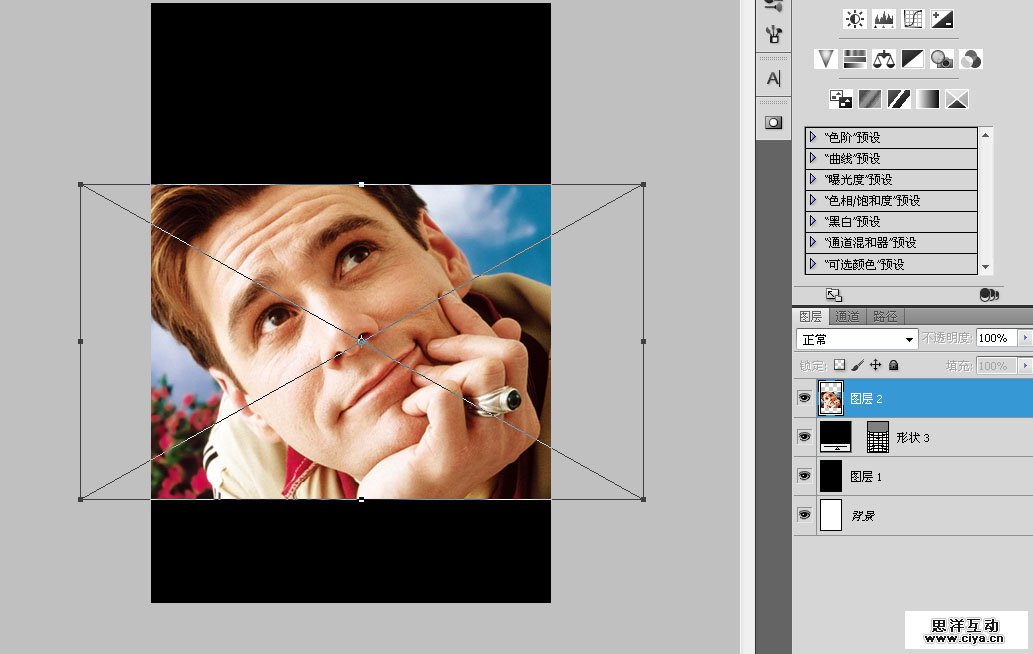Click the Photo Filter adjustment icon
The height and width of the screenshot is (654, 1033).
(941, 59)
